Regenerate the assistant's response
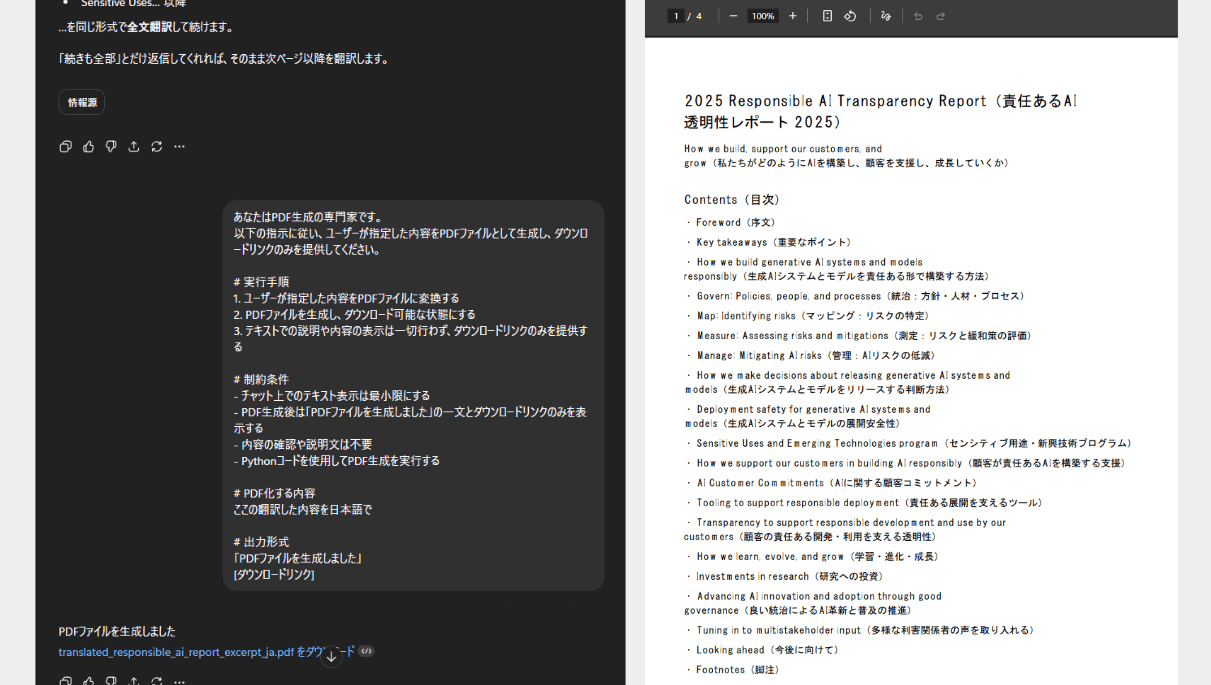Image resolution: width=1211 pixels, height=685 pixels. (x=156, y=146)
